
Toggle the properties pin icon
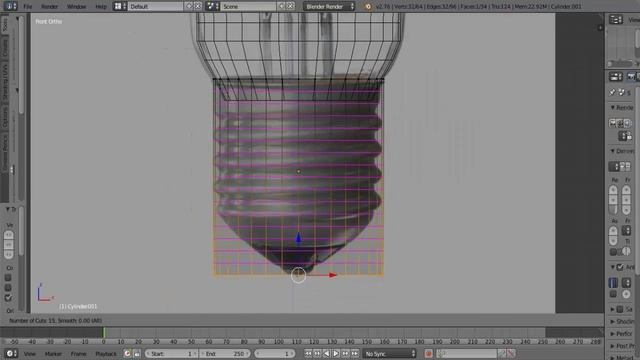[612, 93]
